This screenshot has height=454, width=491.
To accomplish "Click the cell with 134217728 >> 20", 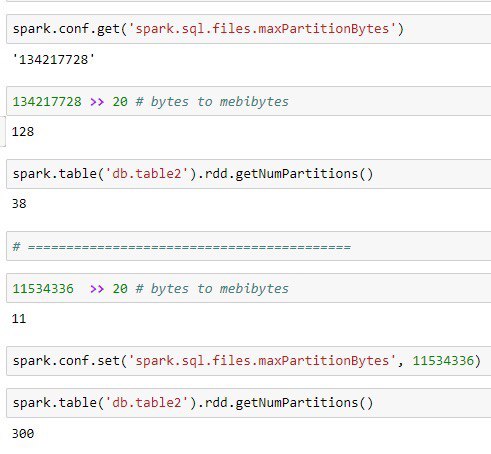I will pyautogui.click(x=249, y=101).
